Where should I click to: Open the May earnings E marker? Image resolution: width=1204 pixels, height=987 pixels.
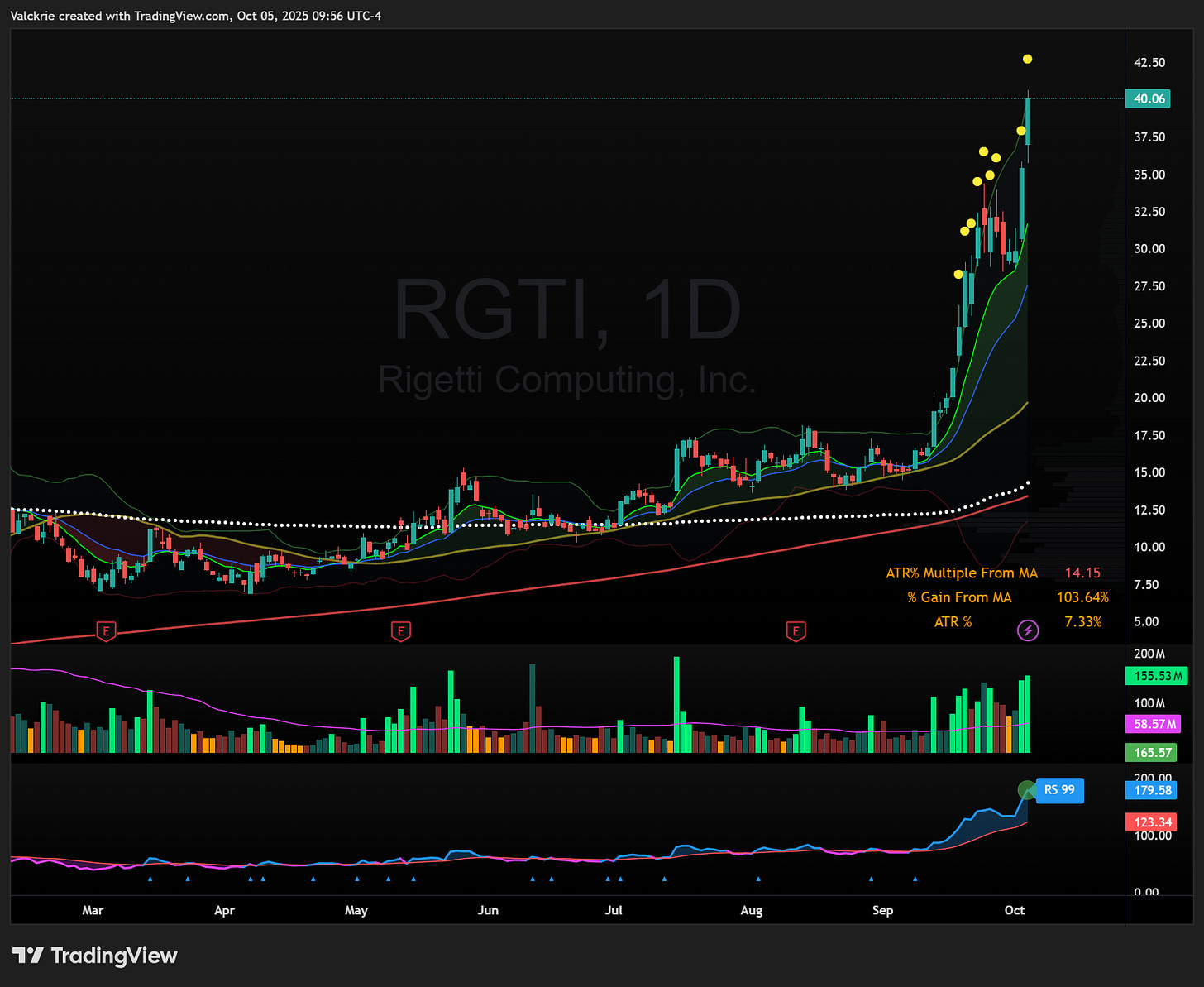pos(400,631)
